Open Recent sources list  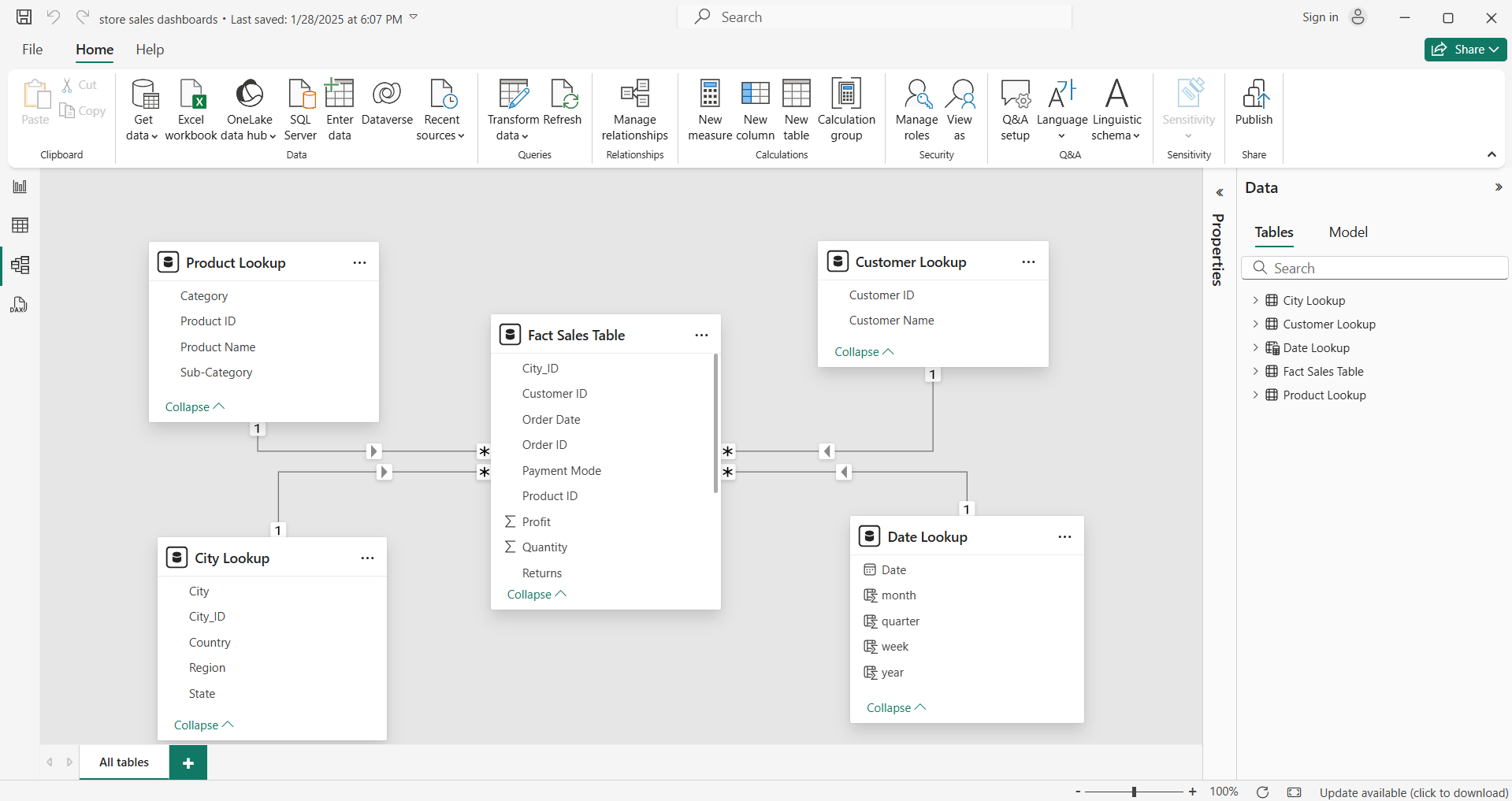click(441, 109)
